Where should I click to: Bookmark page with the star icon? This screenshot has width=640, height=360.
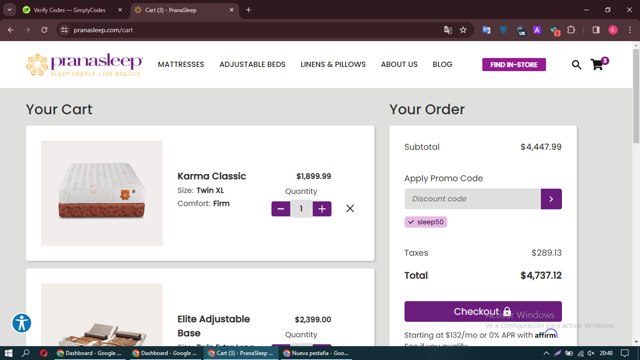pos(463,30)
